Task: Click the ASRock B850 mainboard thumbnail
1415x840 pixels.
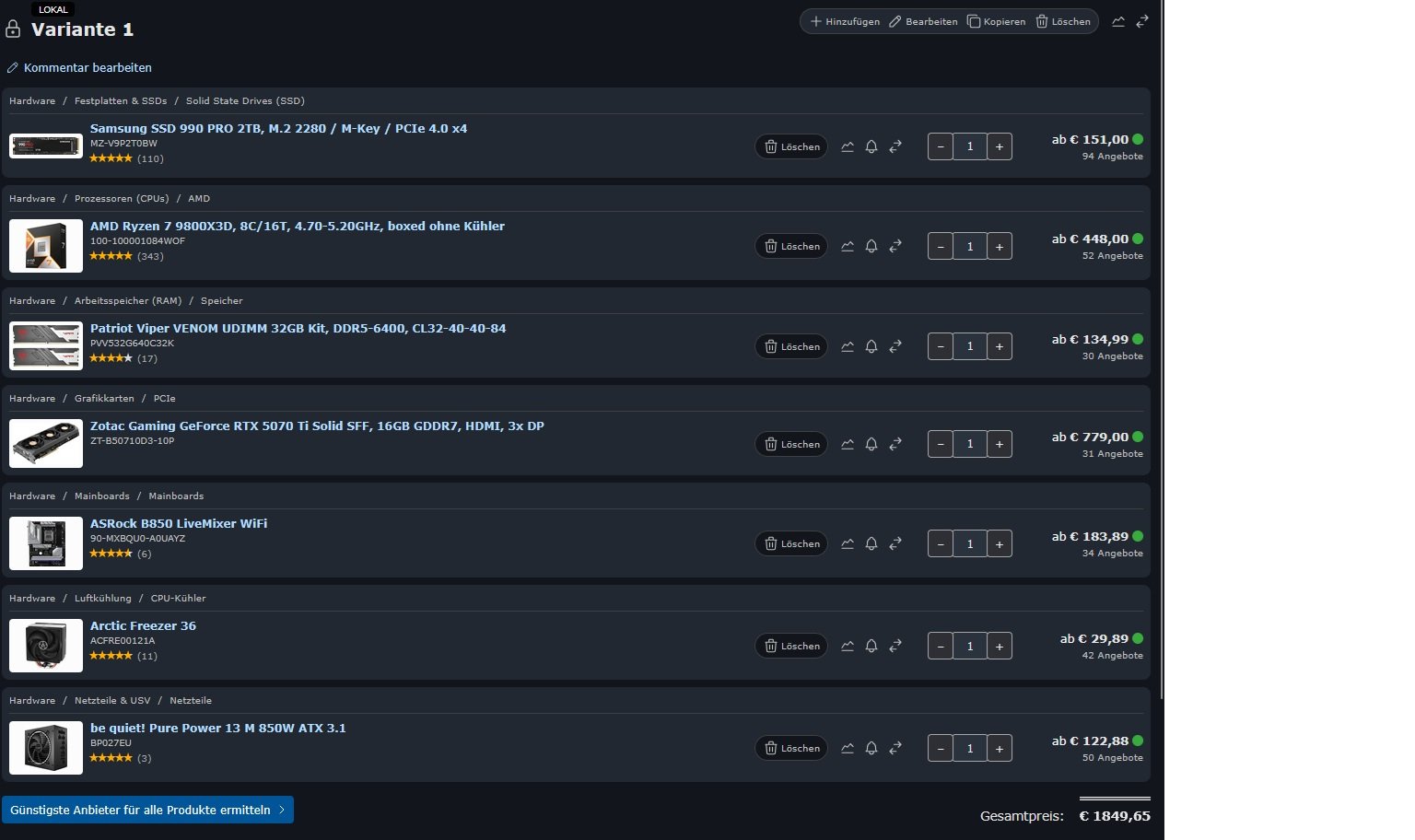Action: (46, 542)
